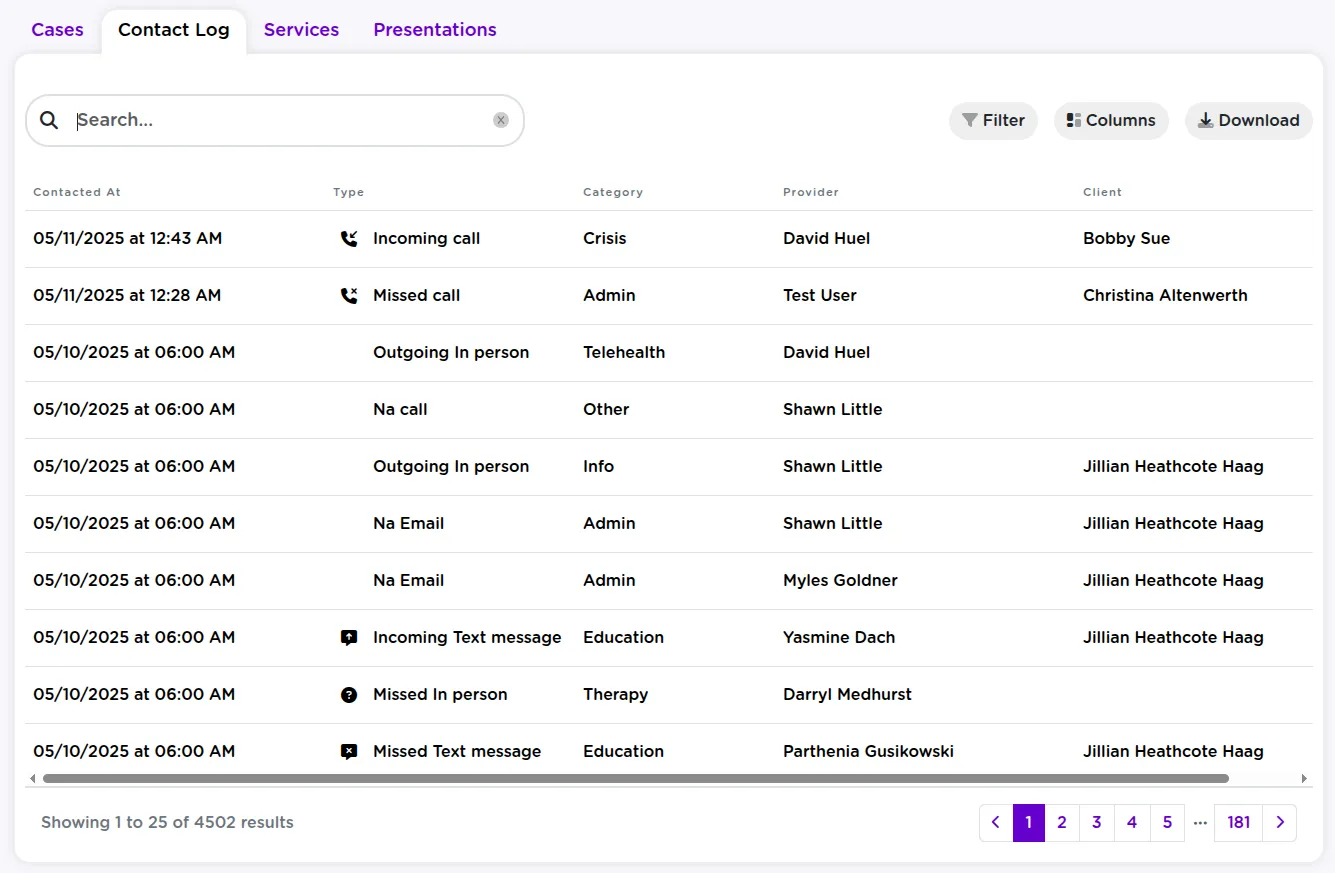
Task: Click the missed call icon in Admin row
Action: coord(348,295)
